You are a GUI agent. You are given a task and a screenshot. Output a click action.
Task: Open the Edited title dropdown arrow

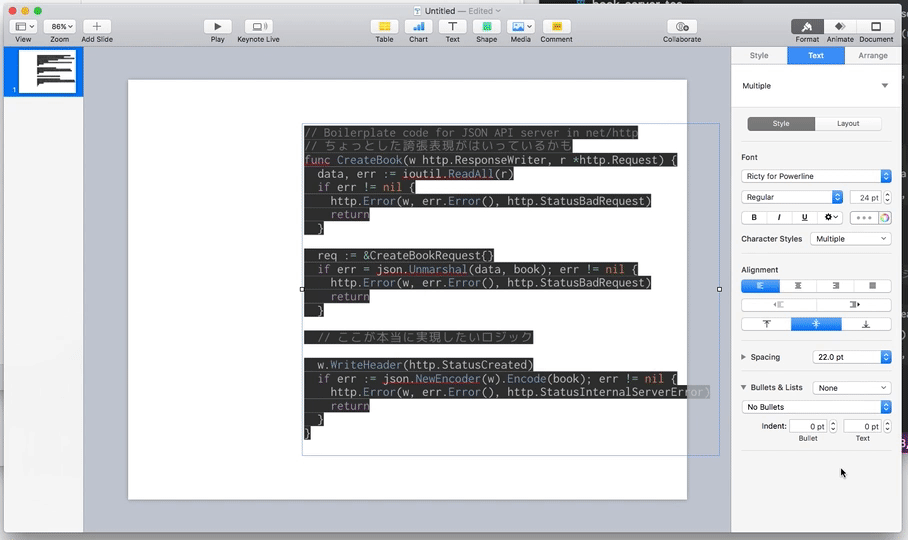pyautogui.click(x=498, y=10)
